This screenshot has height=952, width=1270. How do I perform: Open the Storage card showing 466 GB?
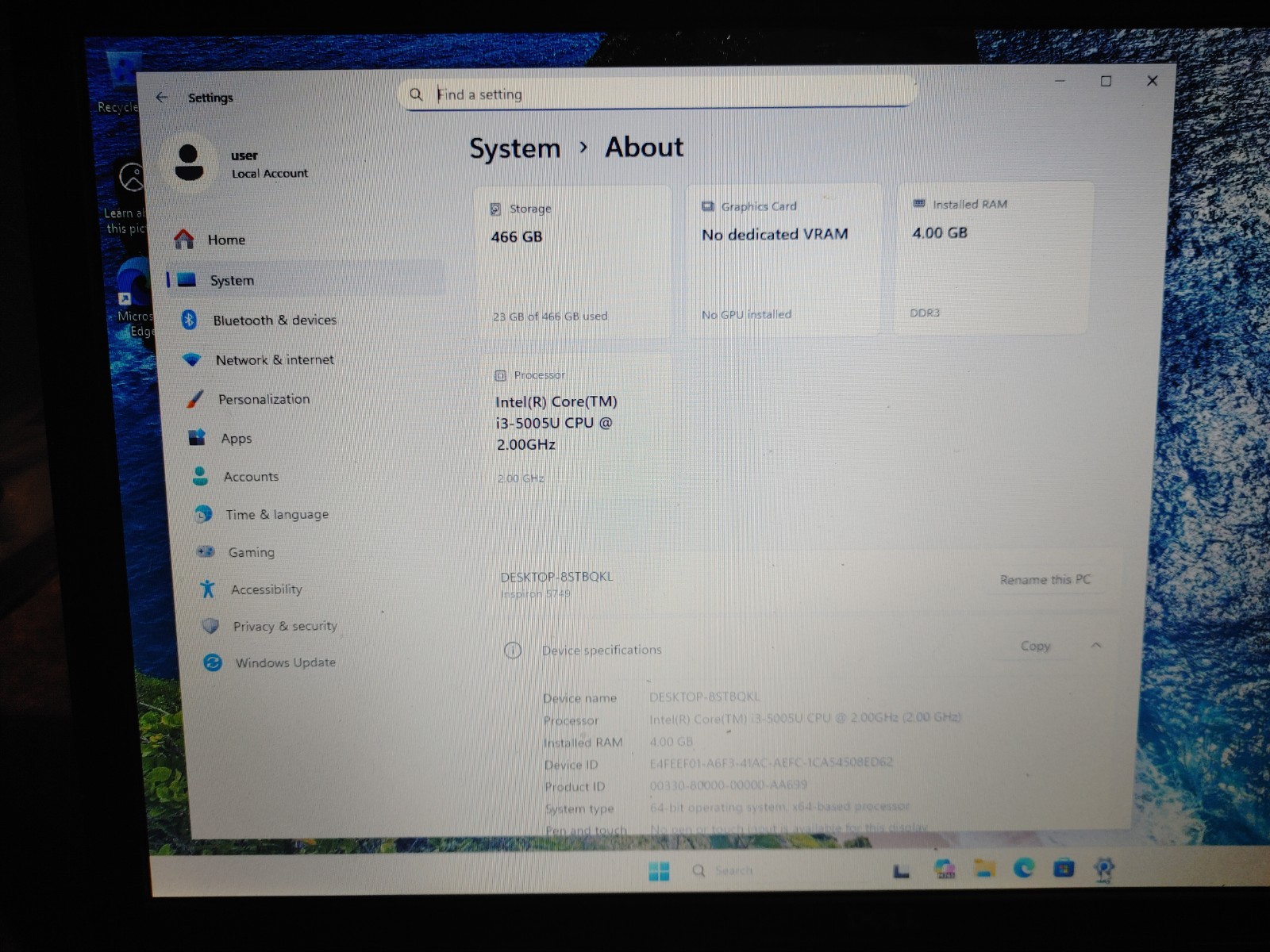572,263
